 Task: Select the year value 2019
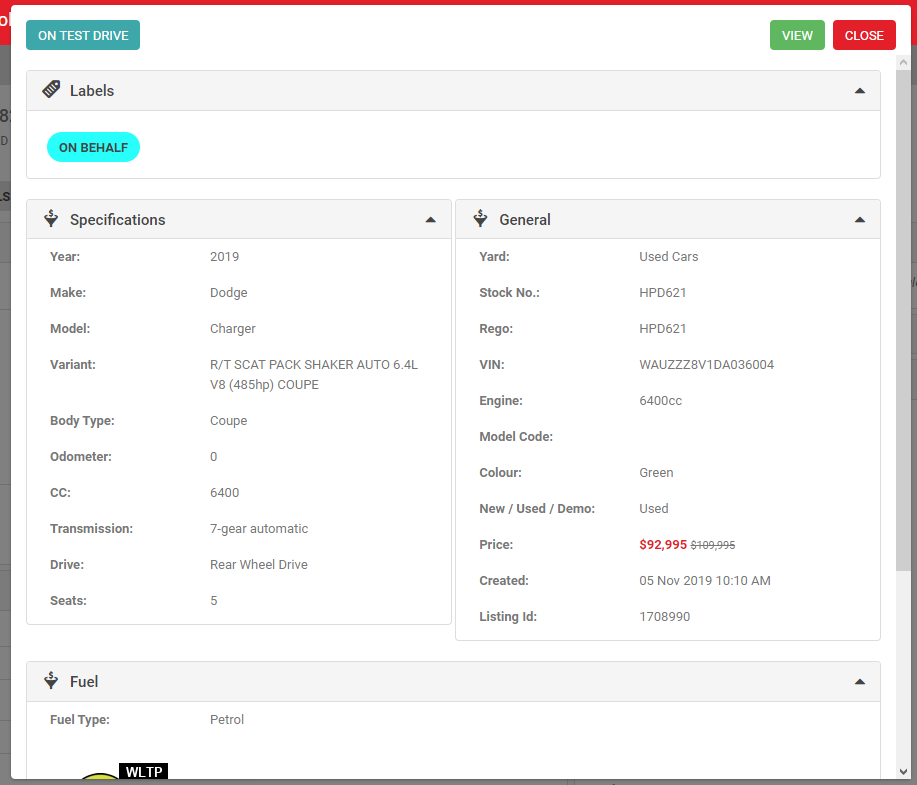coord(225,257)
